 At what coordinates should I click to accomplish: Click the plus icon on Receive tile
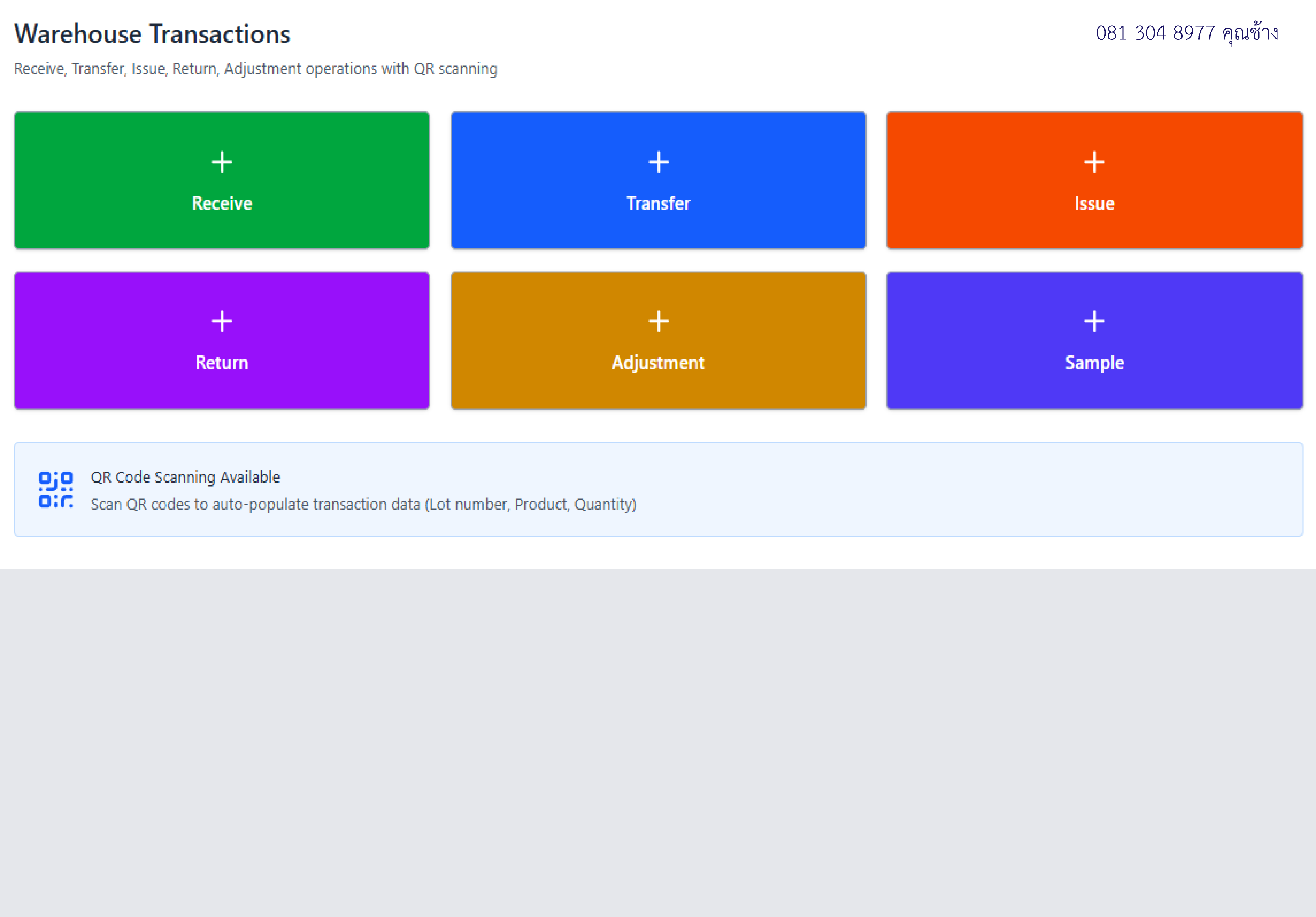pos(222,162)
